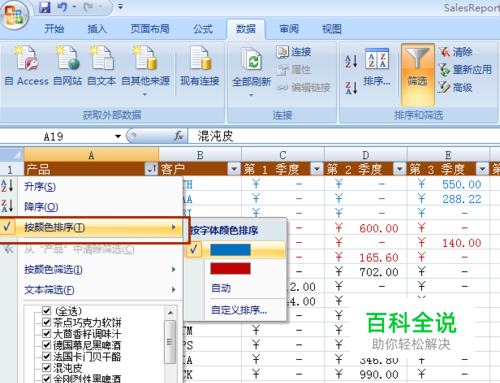Open the 第 2 季度 filter dropdown
The image size is (500, 383).
pyautogui.click(x=400, y=169)
